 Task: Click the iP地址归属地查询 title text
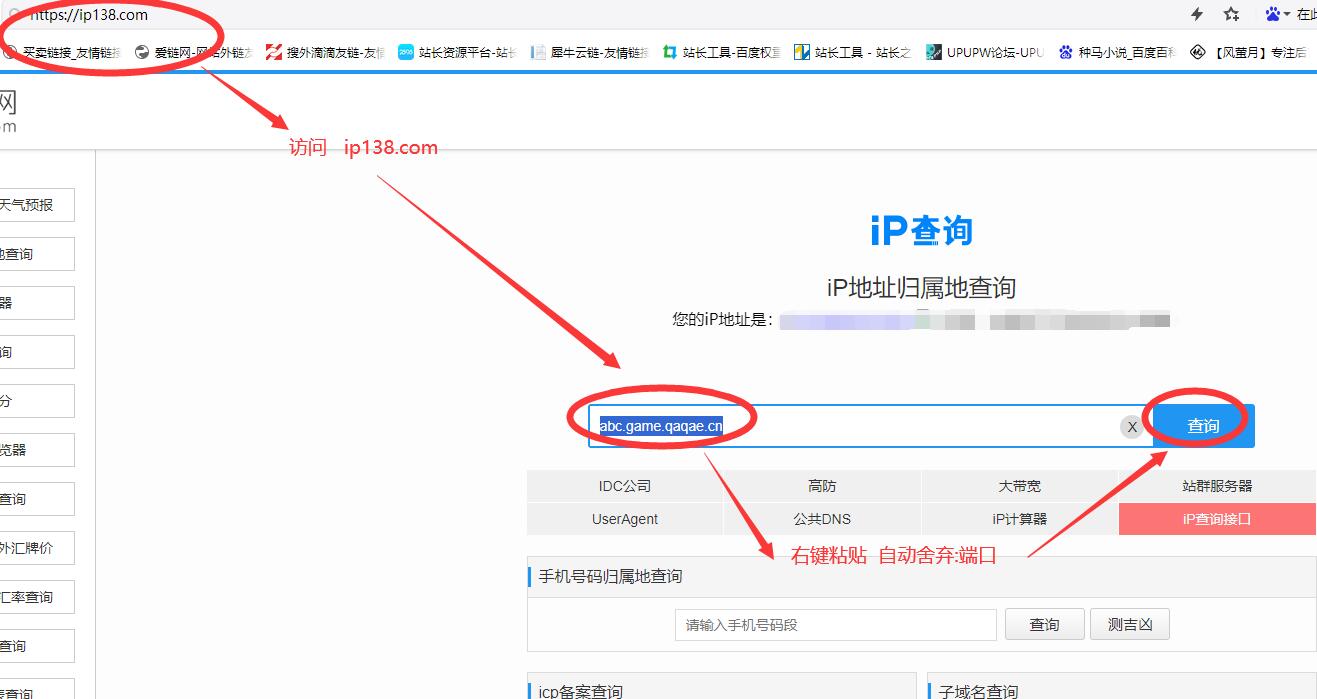921,288
